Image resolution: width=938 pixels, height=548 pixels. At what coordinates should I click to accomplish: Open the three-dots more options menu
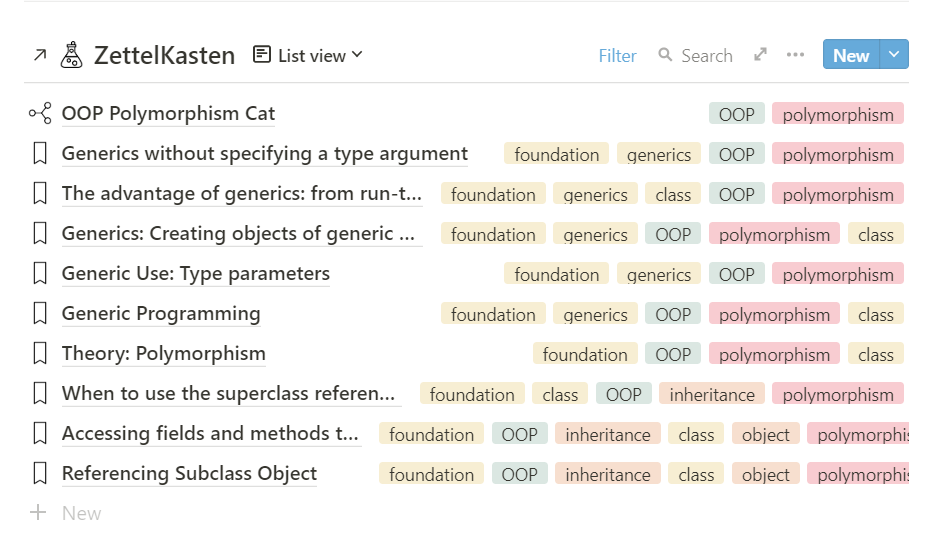click(795, 55)
